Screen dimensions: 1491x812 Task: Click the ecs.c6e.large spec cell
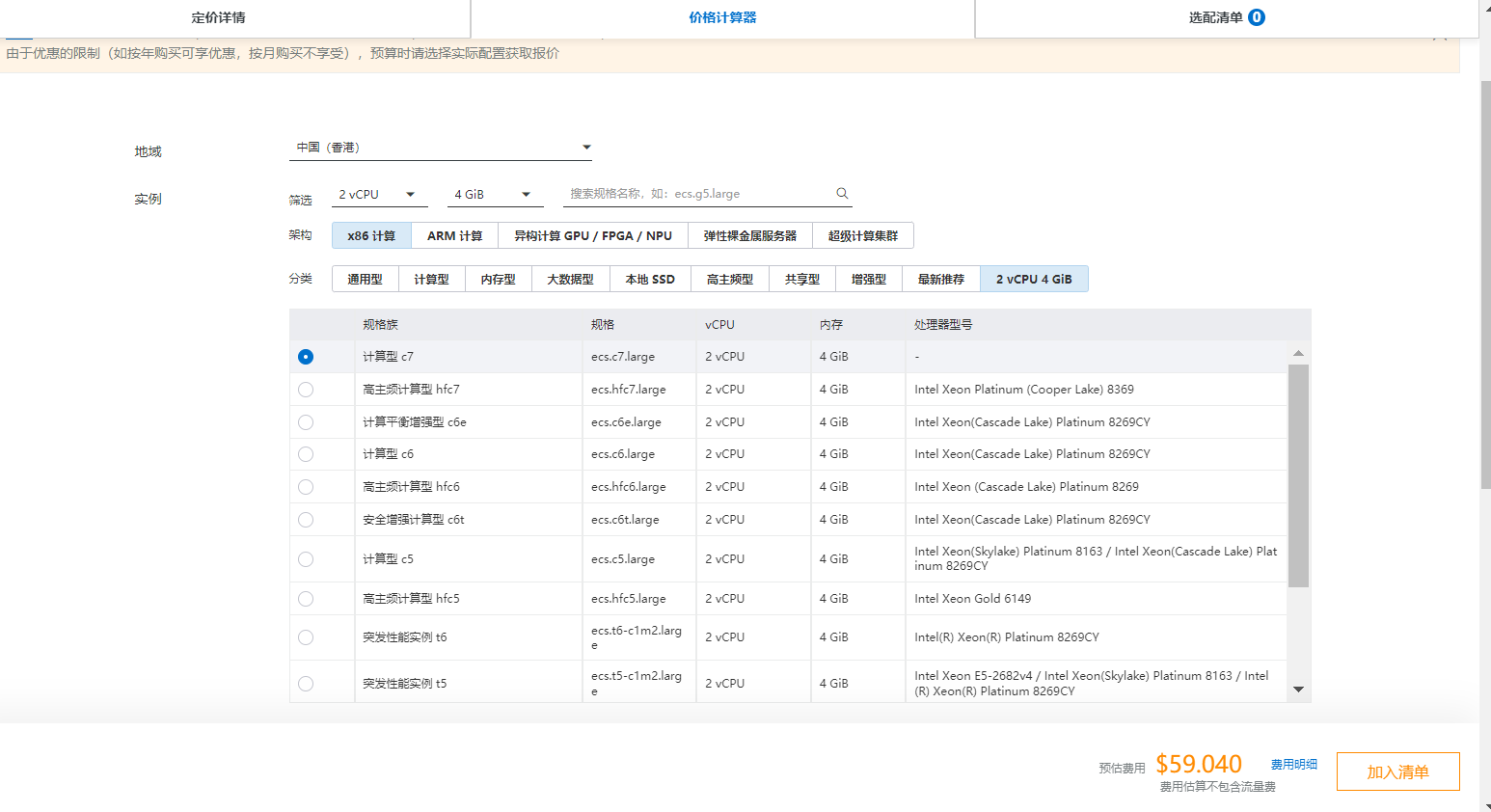point(639,422)
